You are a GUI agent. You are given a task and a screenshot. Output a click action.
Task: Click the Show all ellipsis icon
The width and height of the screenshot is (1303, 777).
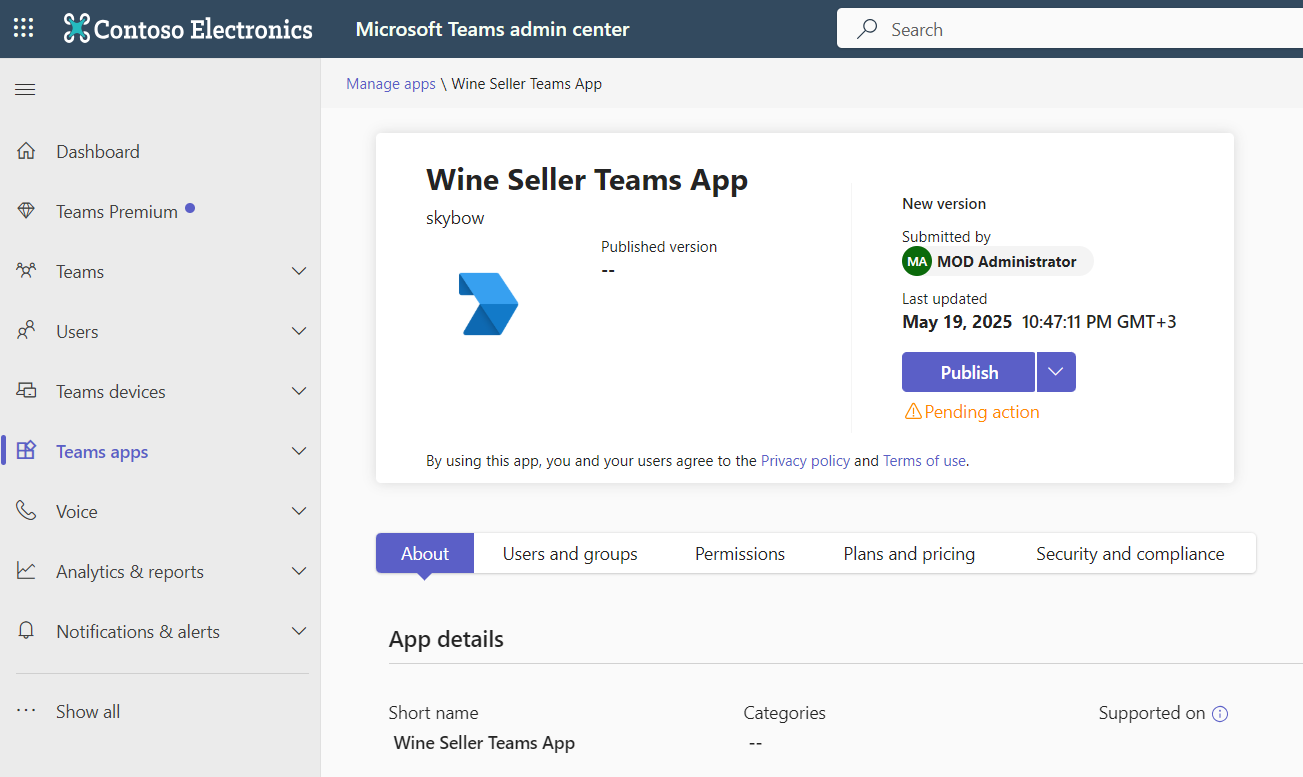click(x=26, y=712)
